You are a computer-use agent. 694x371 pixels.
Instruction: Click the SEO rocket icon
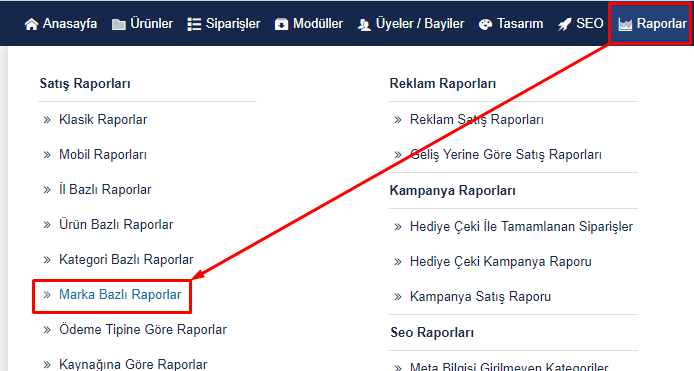565,24
